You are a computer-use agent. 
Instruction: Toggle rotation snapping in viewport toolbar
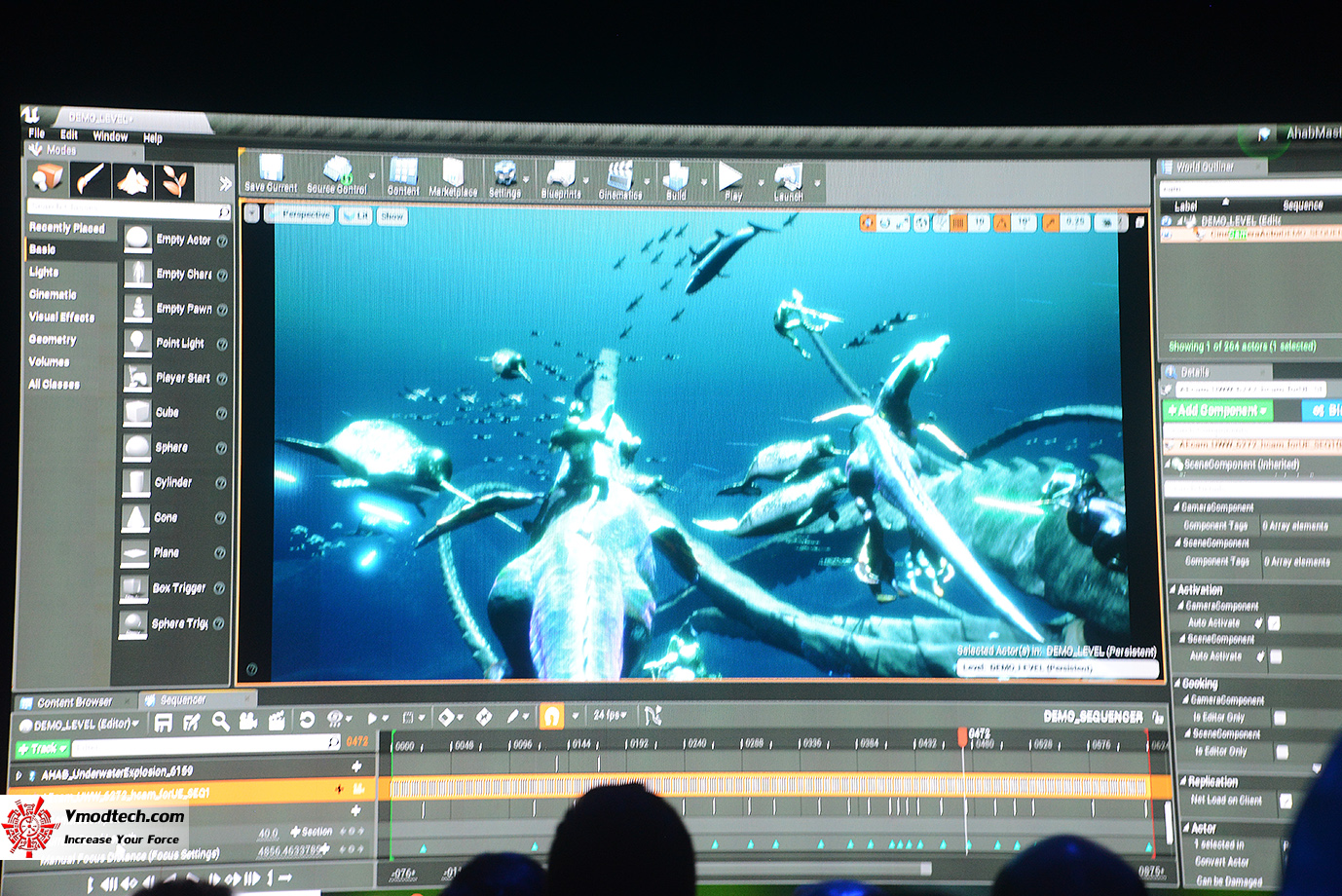1001,223
